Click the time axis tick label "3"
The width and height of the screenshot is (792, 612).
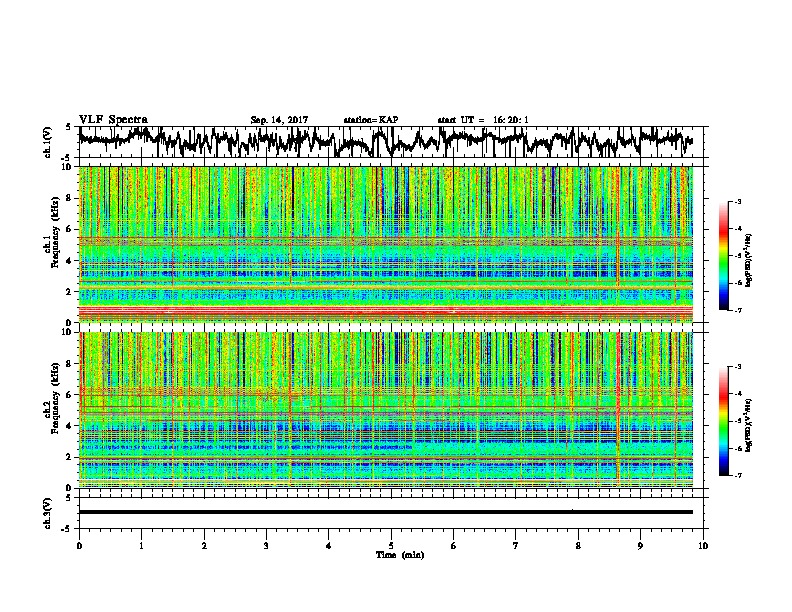click(266, 546)
